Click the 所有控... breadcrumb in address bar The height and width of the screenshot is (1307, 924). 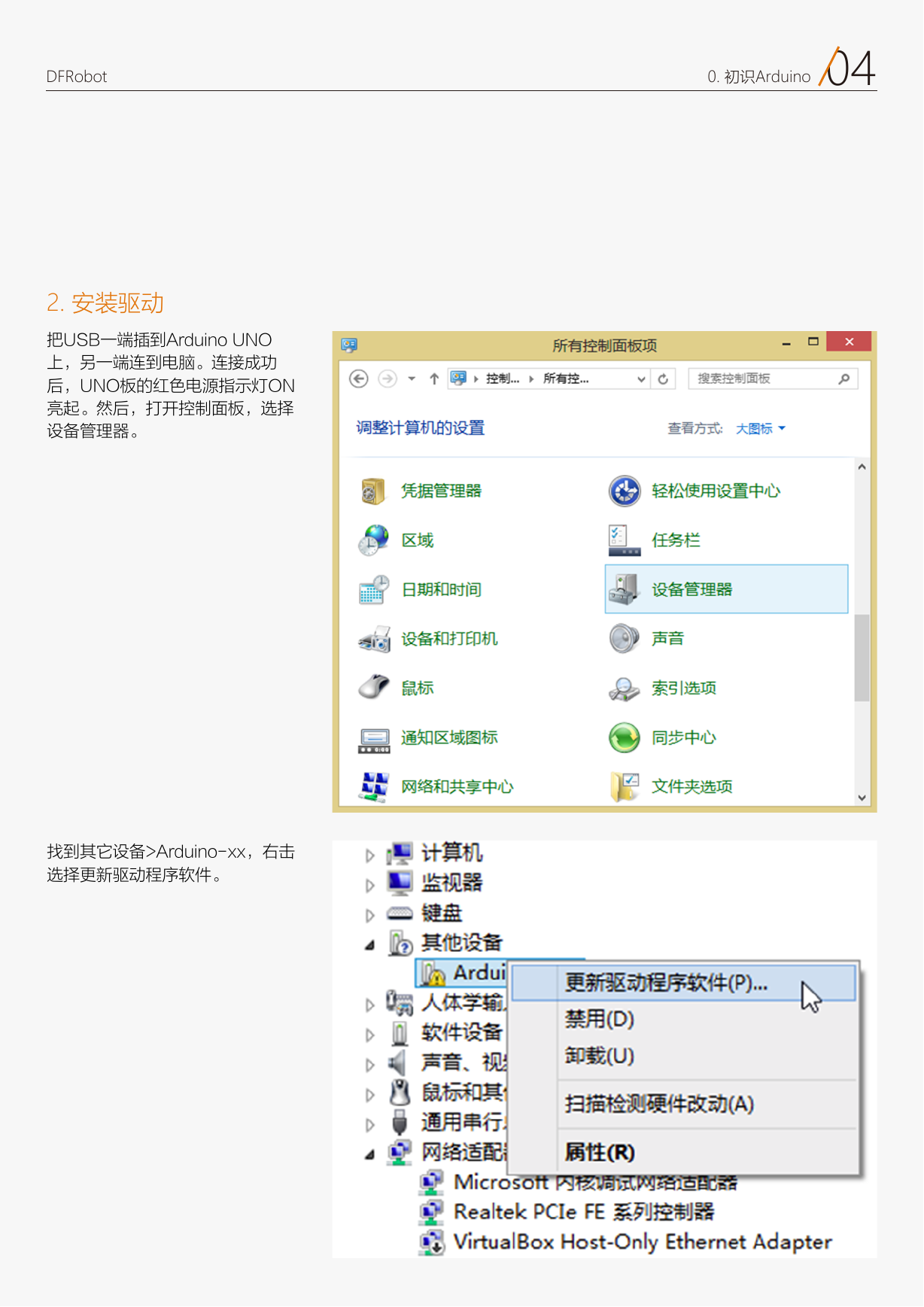pyautogui.click(x=566, y=378)
